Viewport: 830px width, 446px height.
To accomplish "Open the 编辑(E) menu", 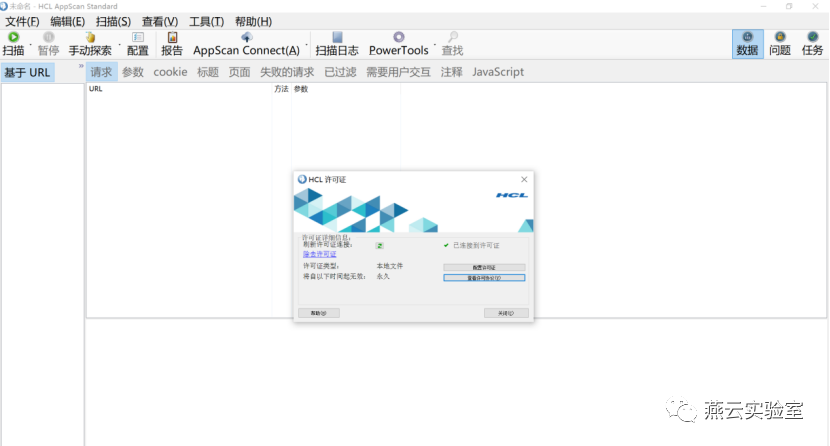I will coord(67,22).
